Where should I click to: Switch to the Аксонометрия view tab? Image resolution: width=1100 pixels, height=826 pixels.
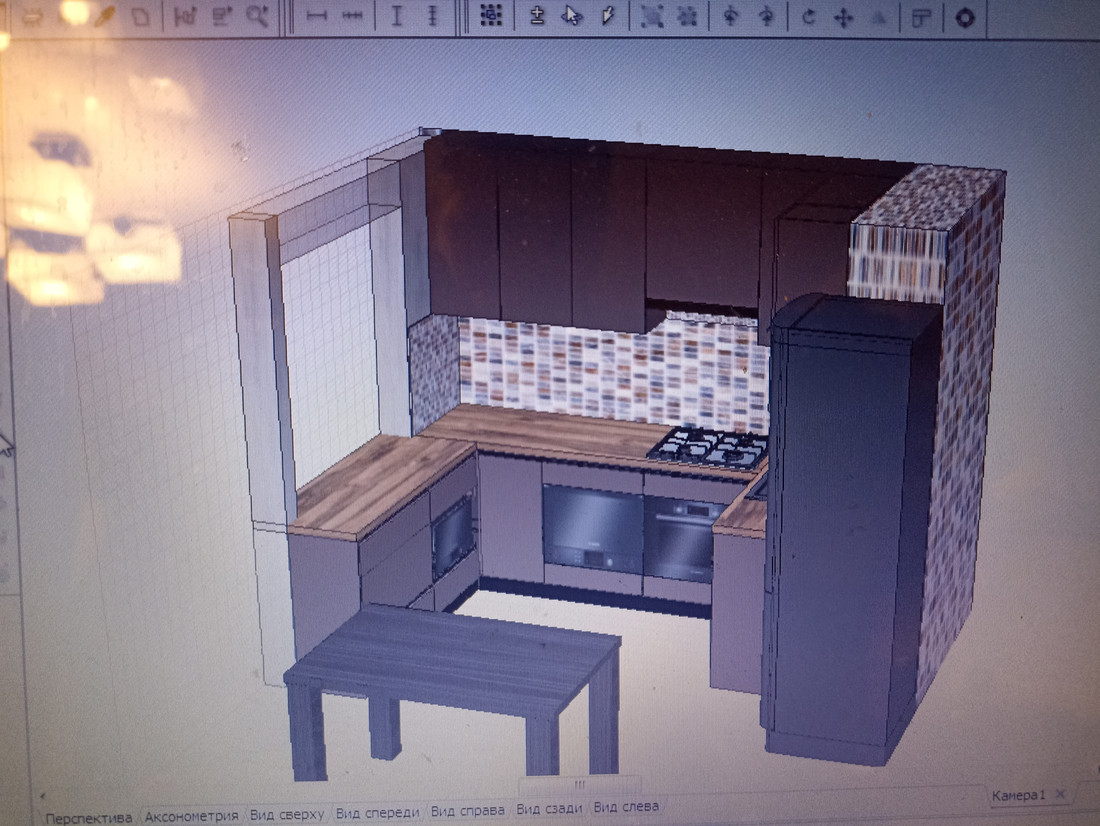[192, 816]
